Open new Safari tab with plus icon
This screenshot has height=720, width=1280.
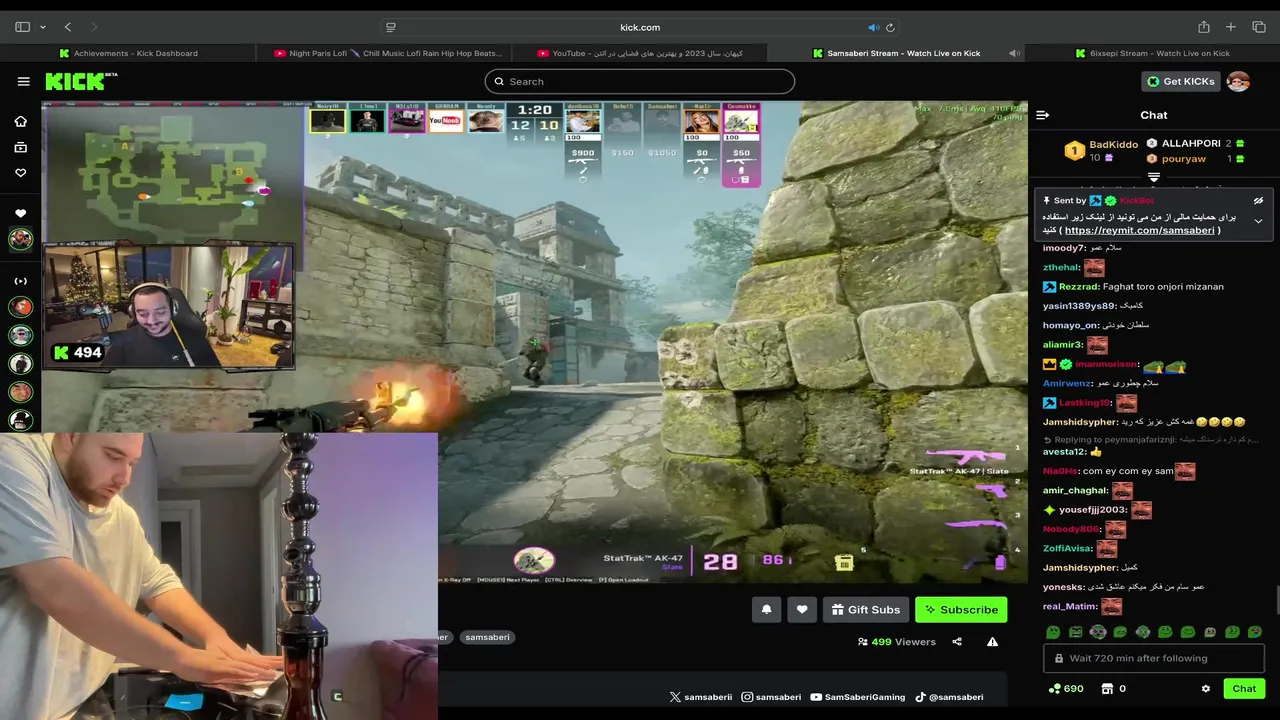1231,27
